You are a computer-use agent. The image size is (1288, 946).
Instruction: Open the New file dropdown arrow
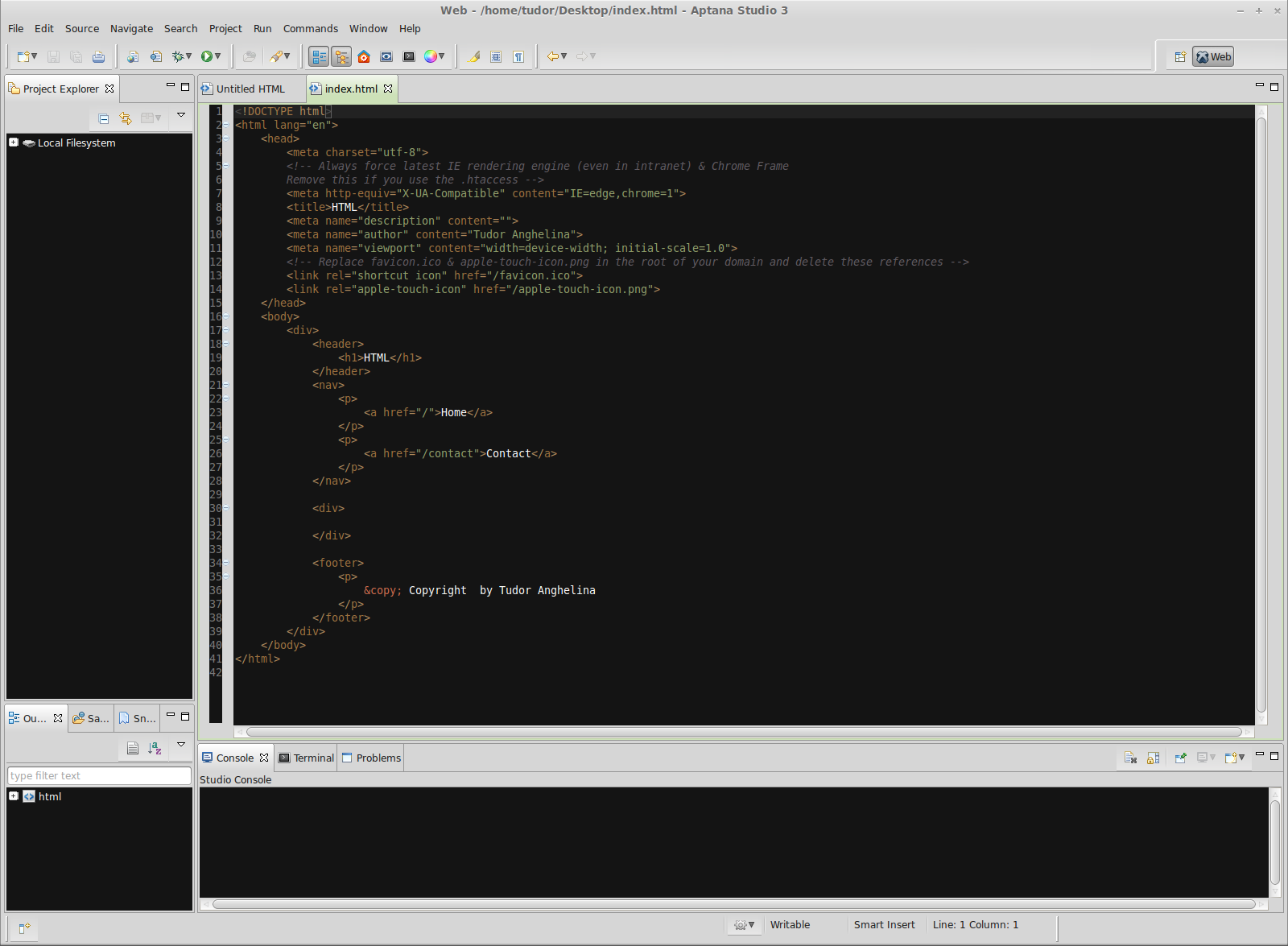click(x=35, y=56)
